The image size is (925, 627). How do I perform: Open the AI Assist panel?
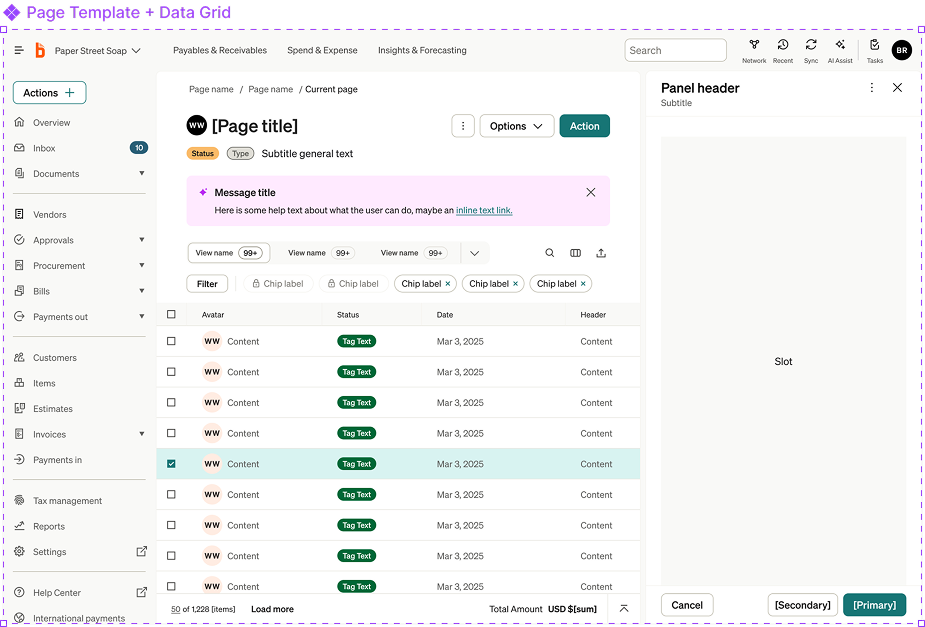840,48
